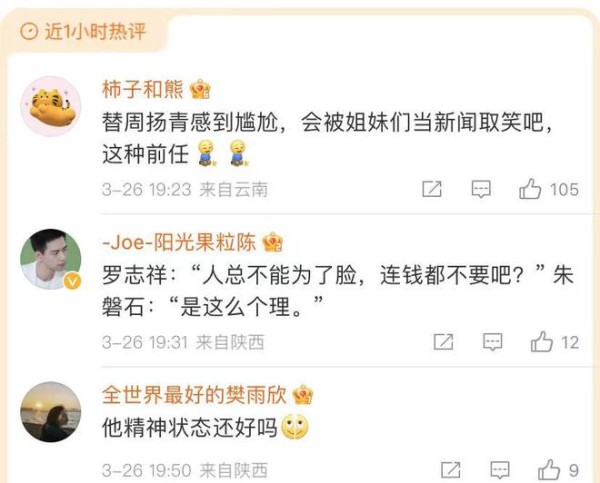View the sunset avatar of 全世界最好的樊雨欣
Viewport: 600px width, 483px height.
coord(51,412)
